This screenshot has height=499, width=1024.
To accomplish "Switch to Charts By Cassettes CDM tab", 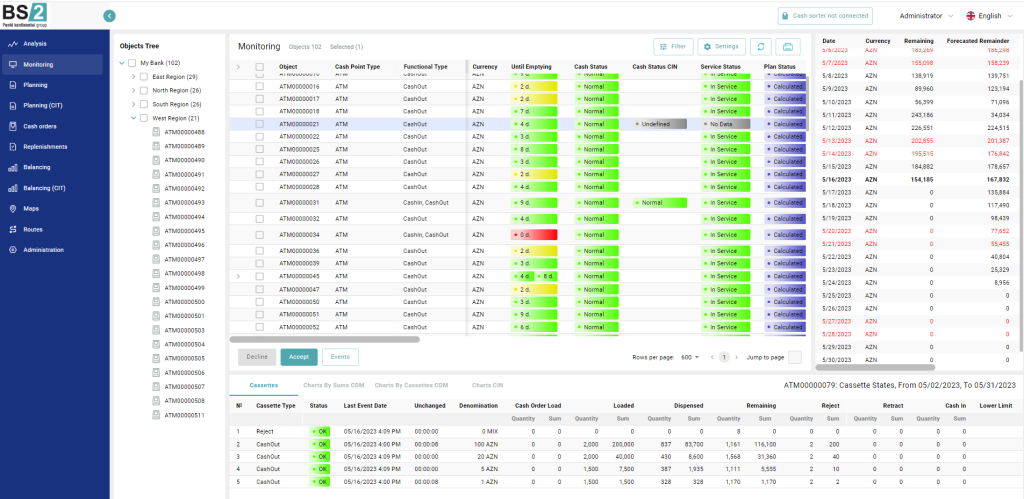I will (x=411, y=385).
